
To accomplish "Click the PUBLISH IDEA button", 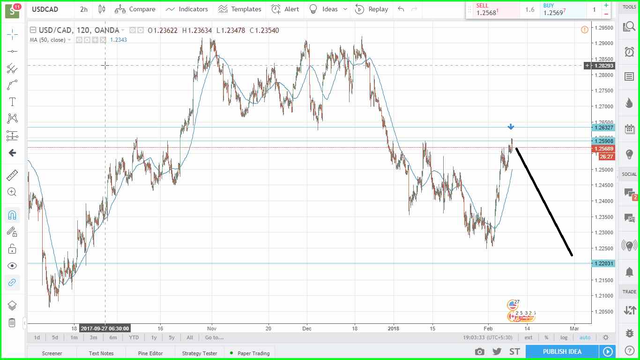I will tap(562, 351).
